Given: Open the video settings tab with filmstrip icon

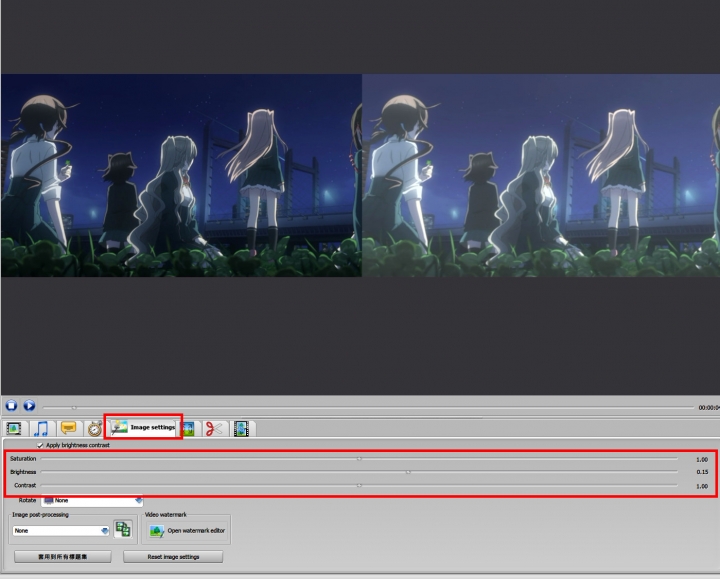Looking at the screenshot, I should 15,428.
